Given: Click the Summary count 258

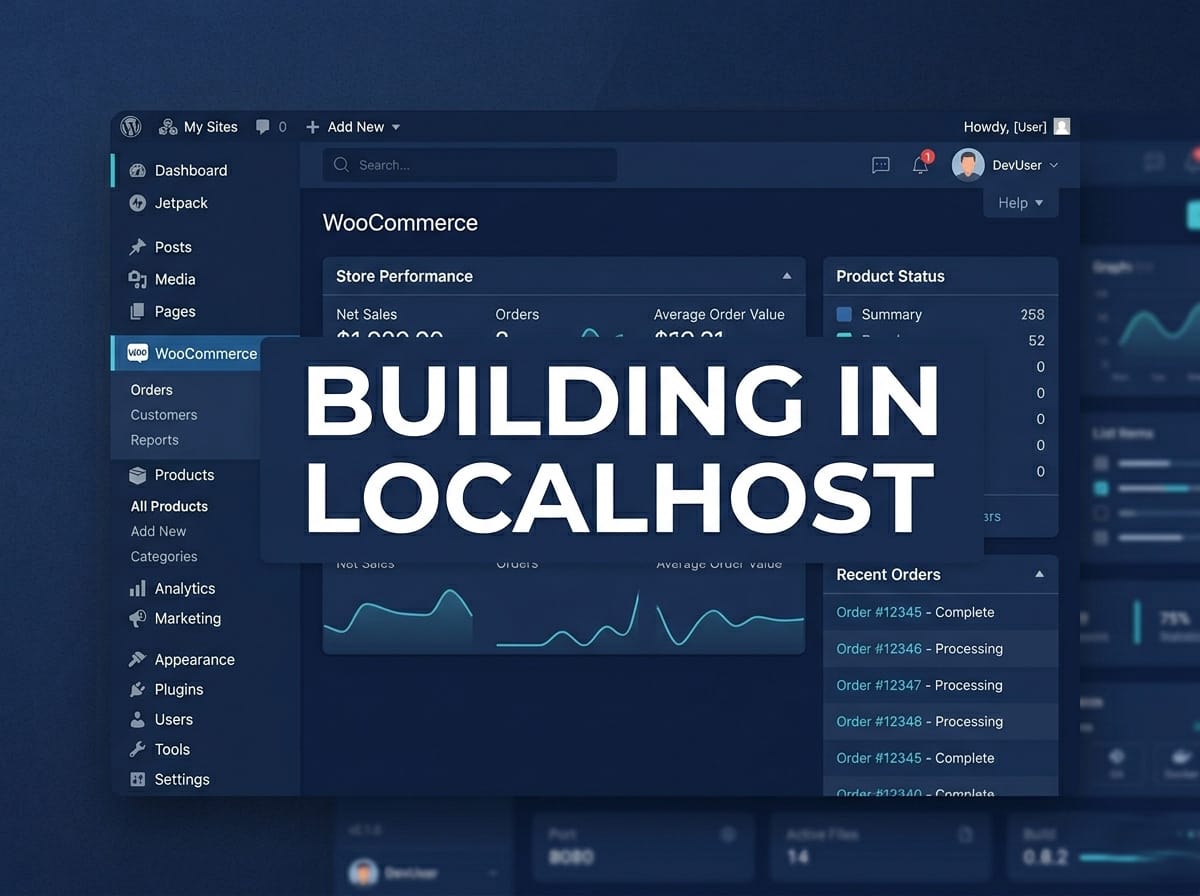Looking at the screenshot, I should (1033, 314).
